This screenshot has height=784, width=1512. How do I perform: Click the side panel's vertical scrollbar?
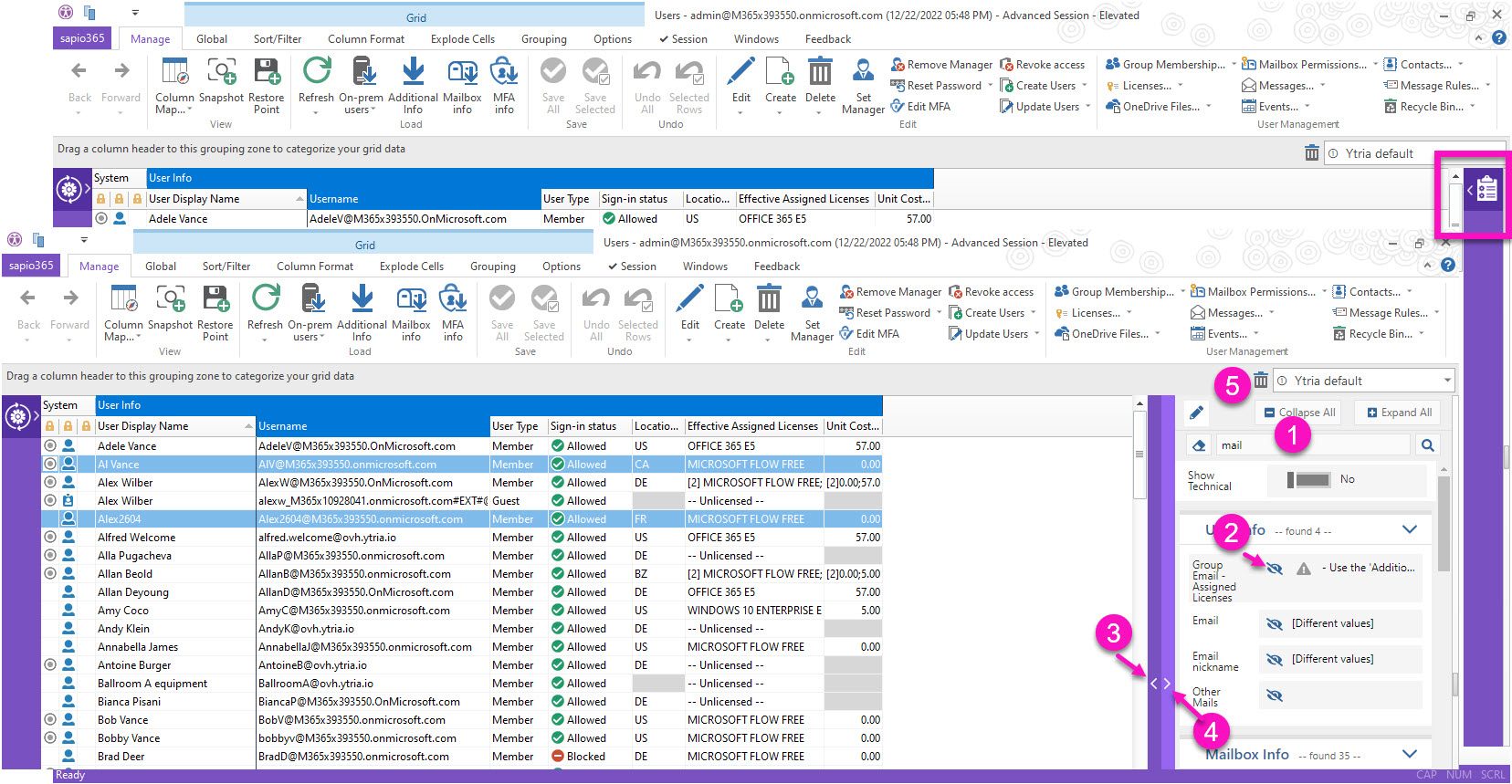pos(1444,522)
